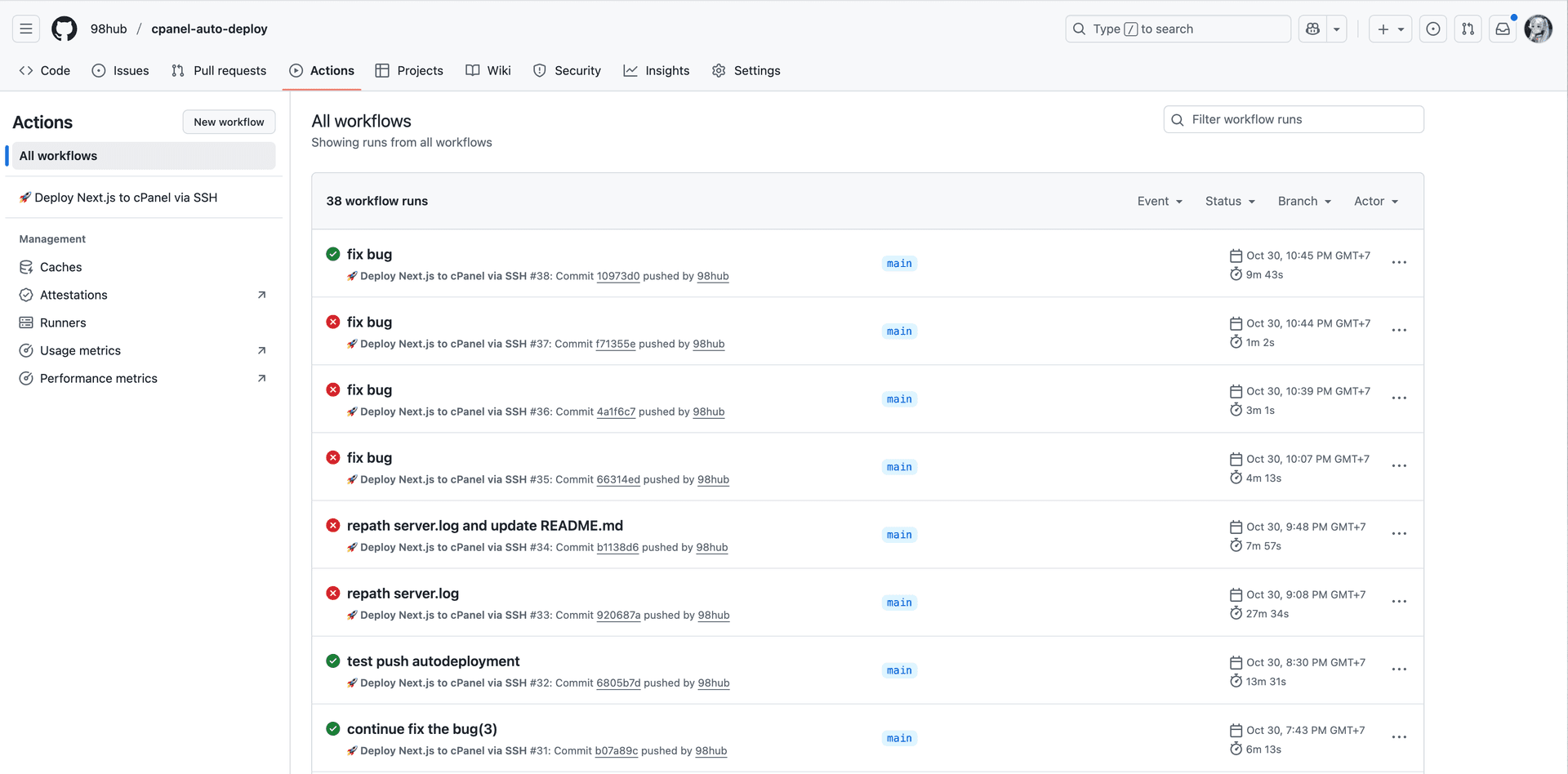
Task: Open the Caches management section
Action: [60, 267]
